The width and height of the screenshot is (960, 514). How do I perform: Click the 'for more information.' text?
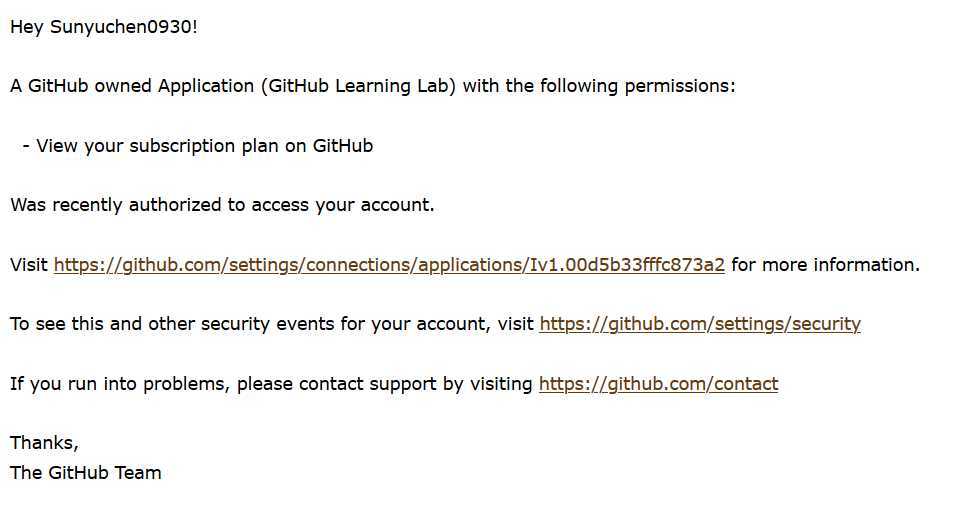(825, 265)
